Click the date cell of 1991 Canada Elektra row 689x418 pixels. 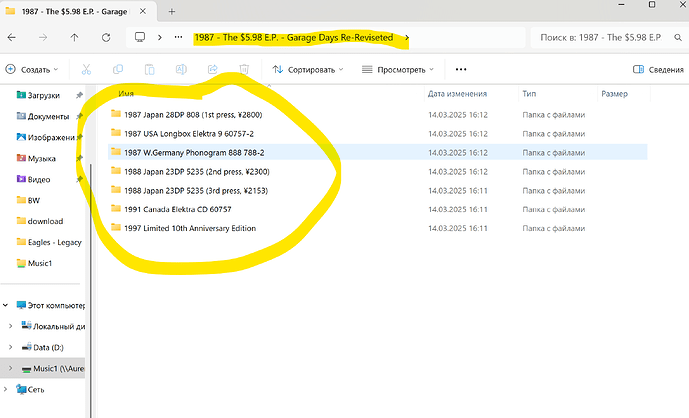(458, 209)
